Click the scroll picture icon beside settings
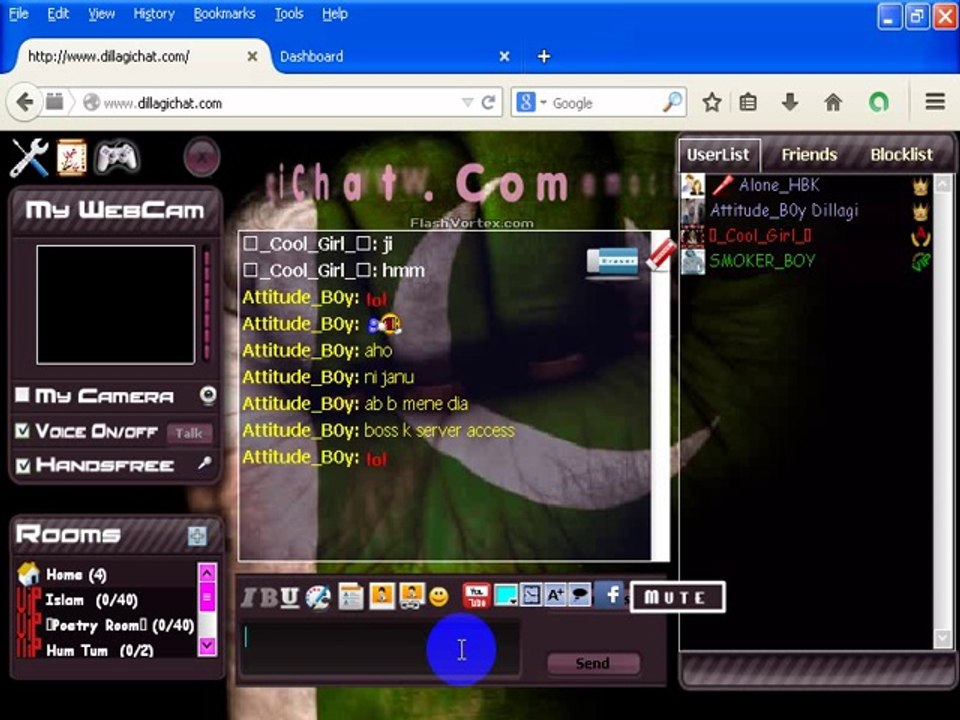The image size is (960, 720). tap(71, 157)
